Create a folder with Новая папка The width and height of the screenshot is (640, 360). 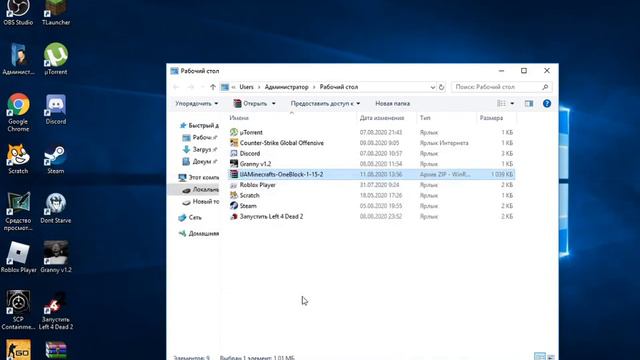point(392,104)
